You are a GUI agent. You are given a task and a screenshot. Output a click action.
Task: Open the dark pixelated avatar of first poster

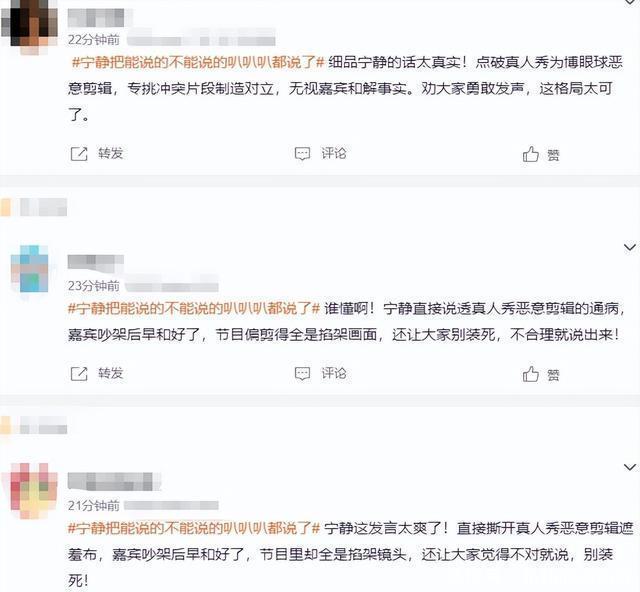(x=29, y=24)
